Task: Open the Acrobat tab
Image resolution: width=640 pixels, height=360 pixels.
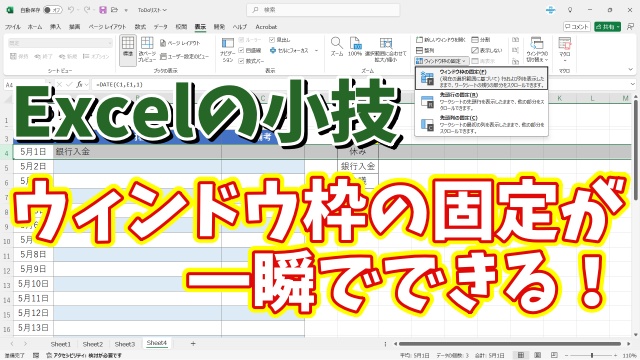Action: coord(266,27)
